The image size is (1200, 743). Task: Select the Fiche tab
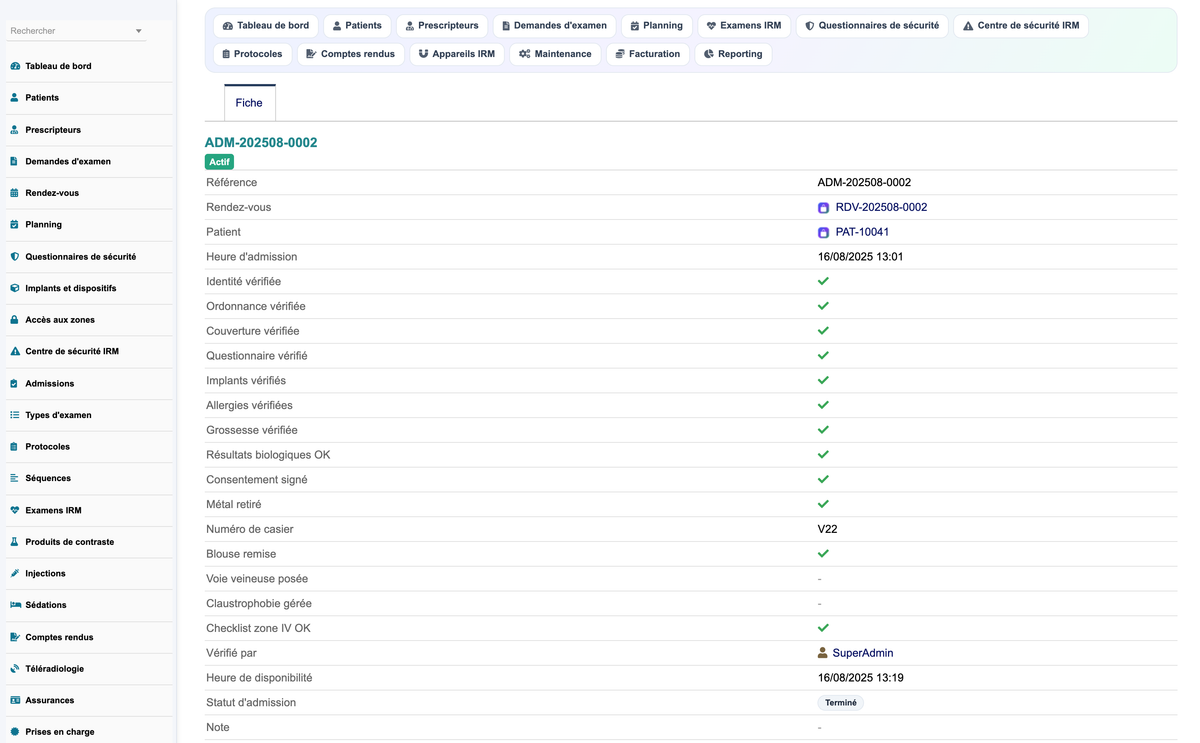249,103
